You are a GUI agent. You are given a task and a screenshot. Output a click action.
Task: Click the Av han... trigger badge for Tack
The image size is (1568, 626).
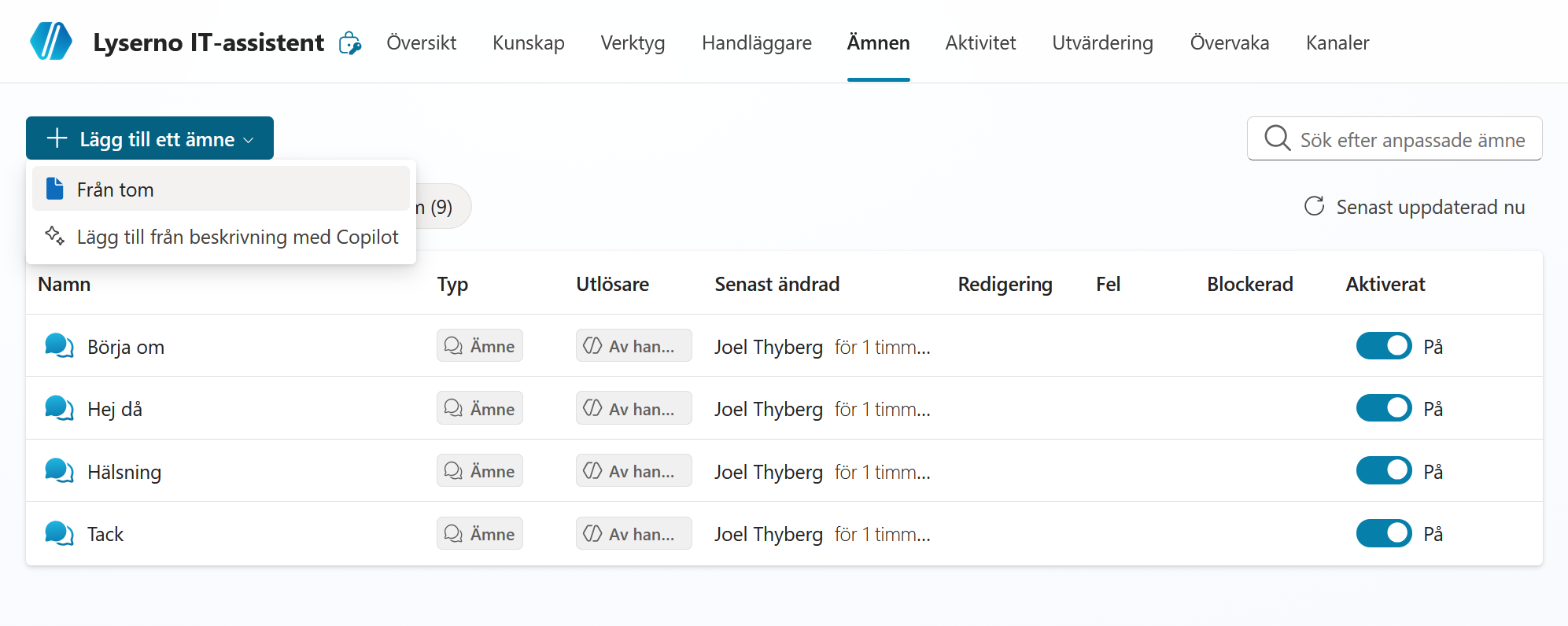click(x=634, y=533)
